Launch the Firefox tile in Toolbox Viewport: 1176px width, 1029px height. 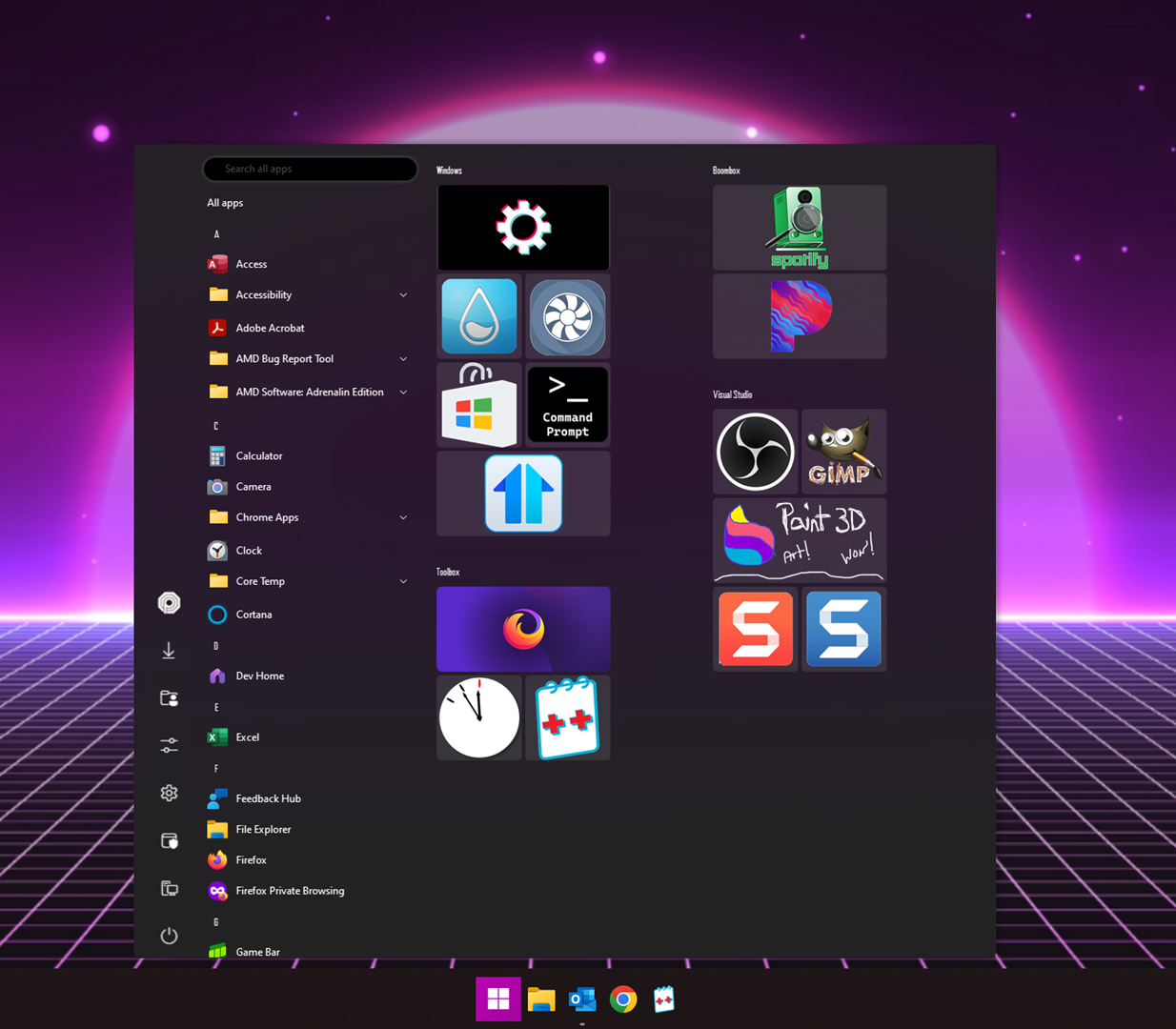tap(523, 629)
